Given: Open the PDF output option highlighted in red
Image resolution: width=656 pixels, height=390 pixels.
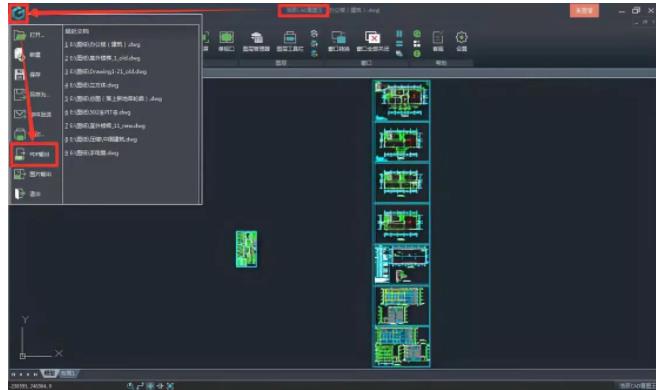Looking at the screenshot, I should [x=34, y=154].
